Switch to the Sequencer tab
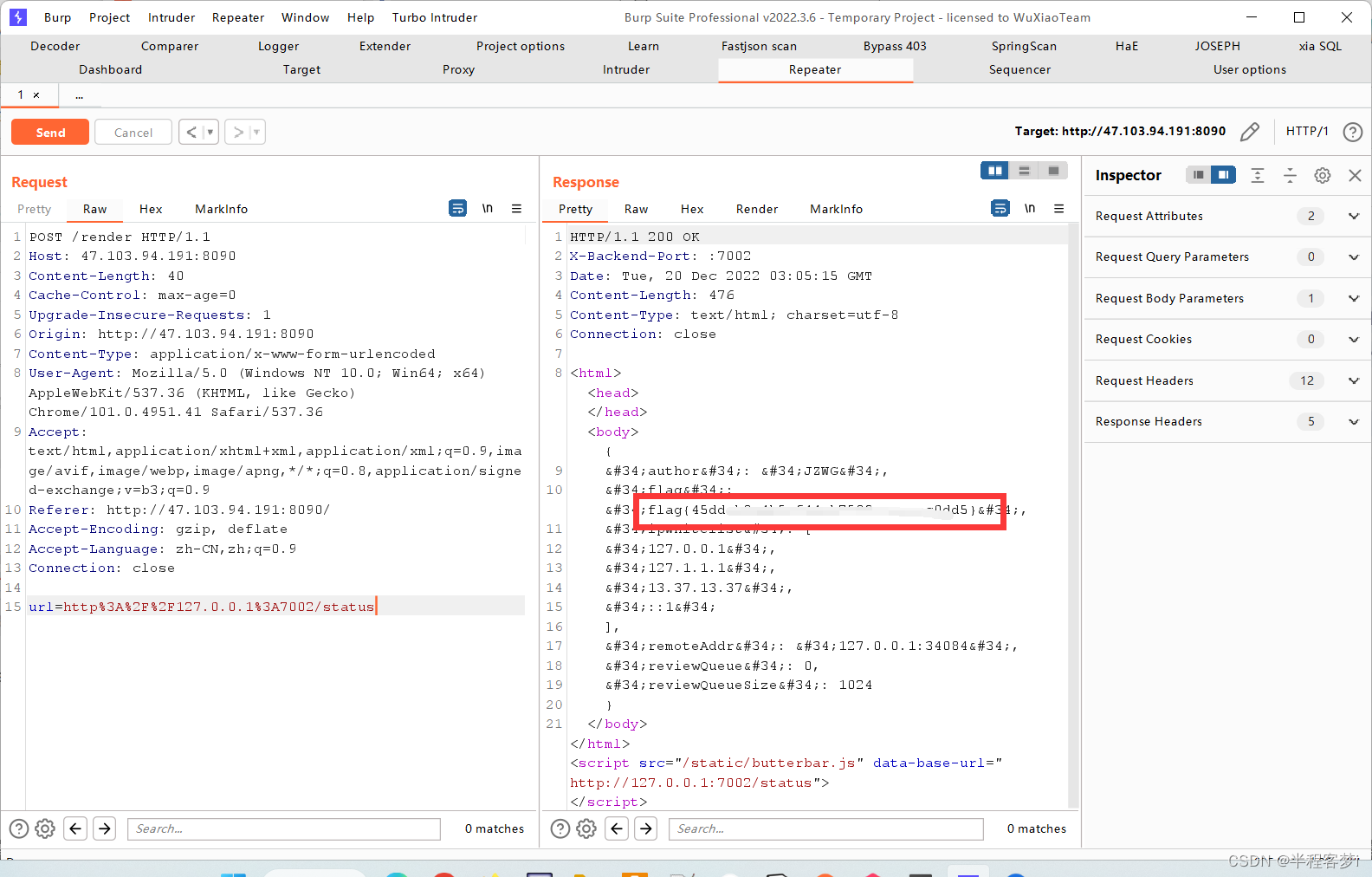The width and height of the screenshot is (1372, 877). [1019, 69]
